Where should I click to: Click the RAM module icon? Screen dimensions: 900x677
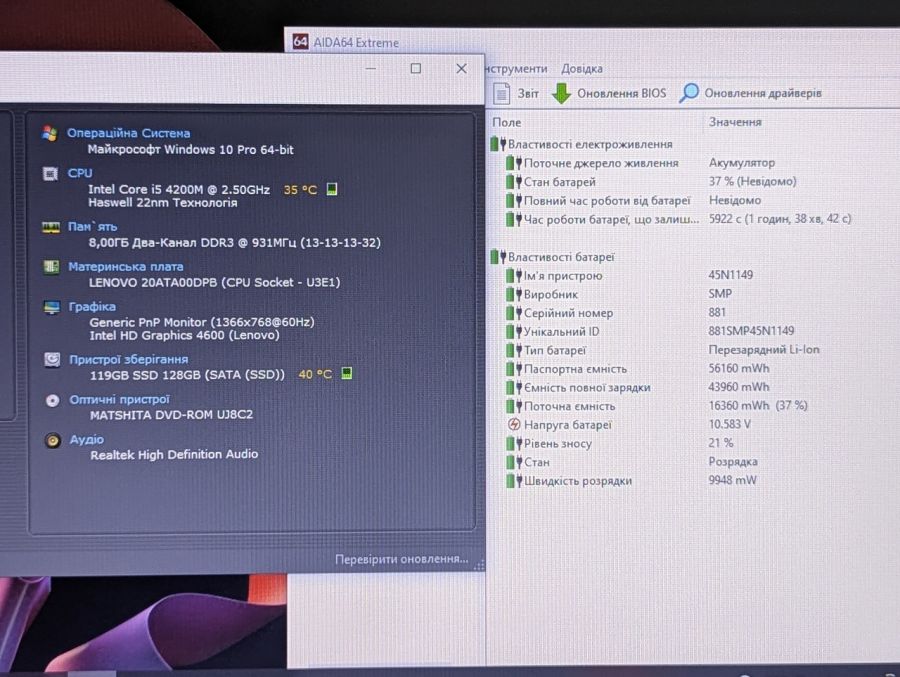click(x=51, y=227)
